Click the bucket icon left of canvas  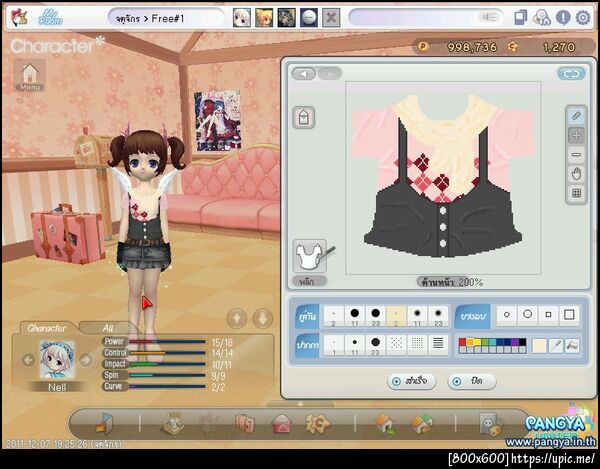(x=304, y=117)
